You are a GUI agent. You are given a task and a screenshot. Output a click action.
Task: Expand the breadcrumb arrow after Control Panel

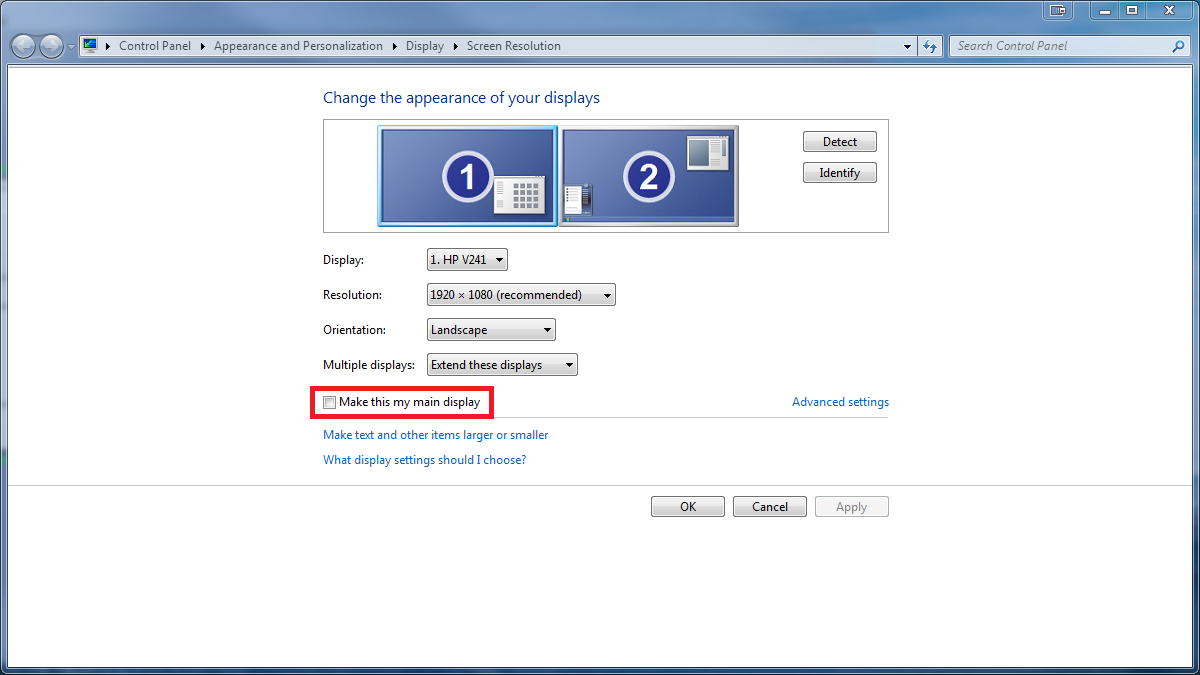[204, 46]
